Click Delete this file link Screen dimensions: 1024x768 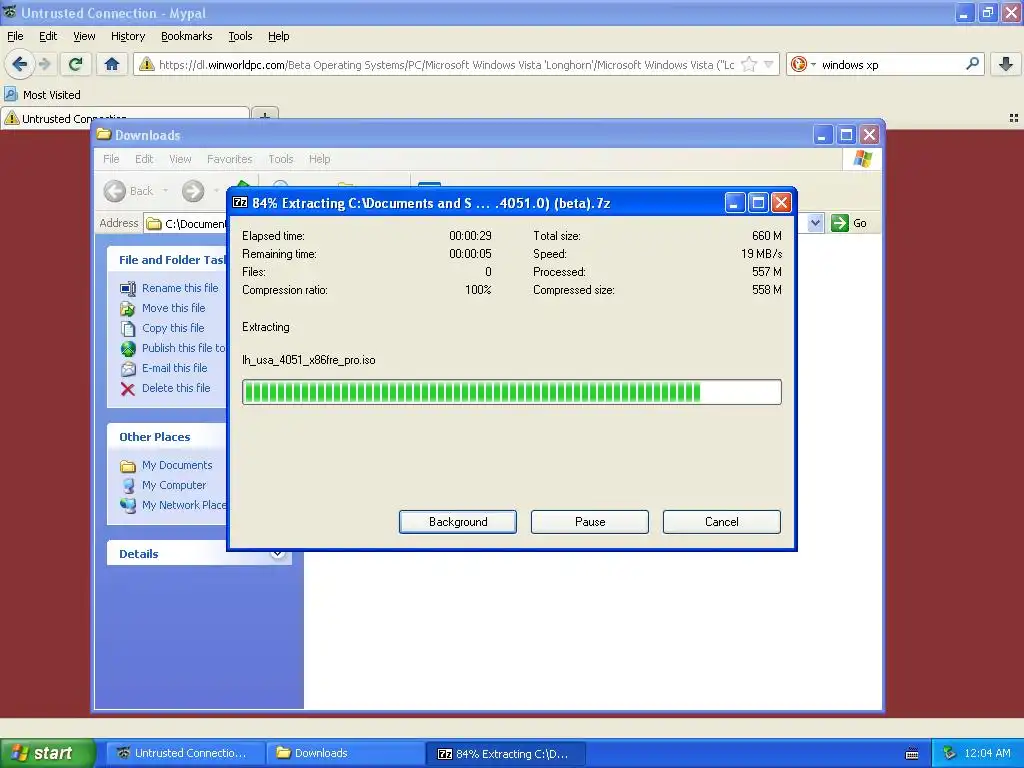tap(165, 388)
